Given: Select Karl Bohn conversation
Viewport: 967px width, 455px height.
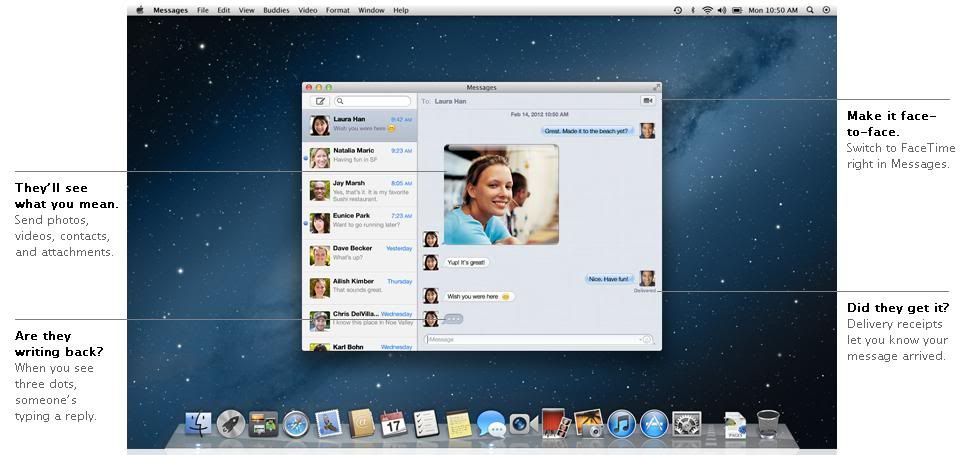Looking at the screenshot, I should point(360,345).
